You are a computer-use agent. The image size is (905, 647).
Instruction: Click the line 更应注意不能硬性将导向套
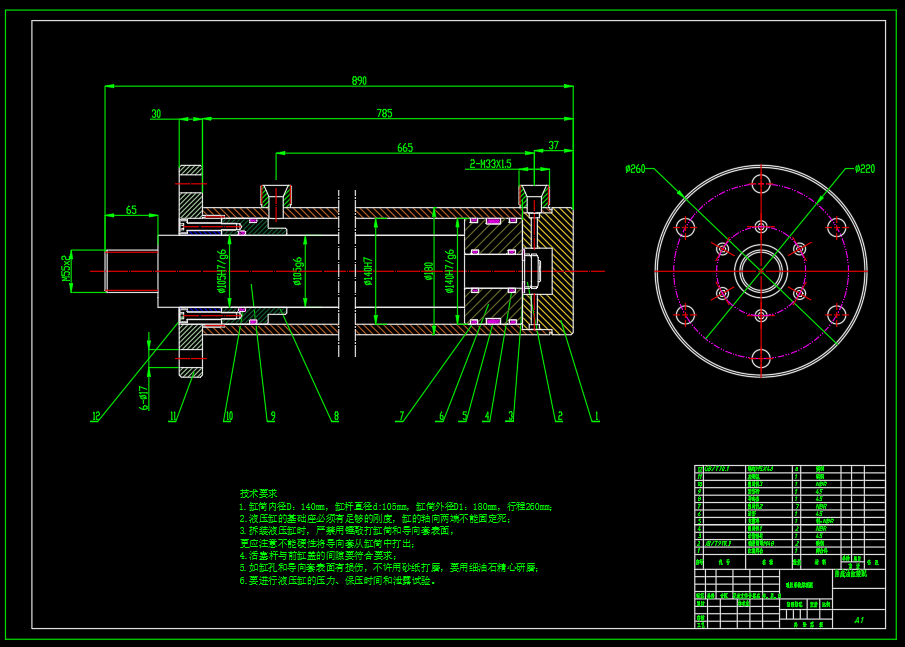(x=327, y=544)
